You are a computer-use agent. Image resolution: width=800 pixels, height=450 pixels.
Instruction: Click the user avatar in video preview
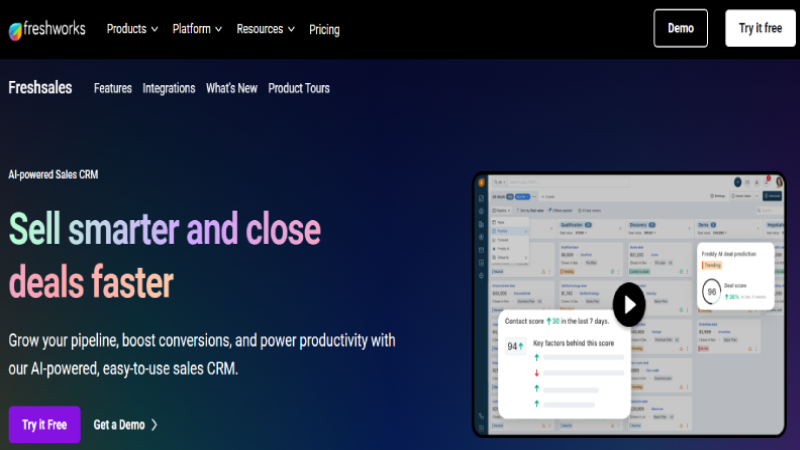(779, 182)
